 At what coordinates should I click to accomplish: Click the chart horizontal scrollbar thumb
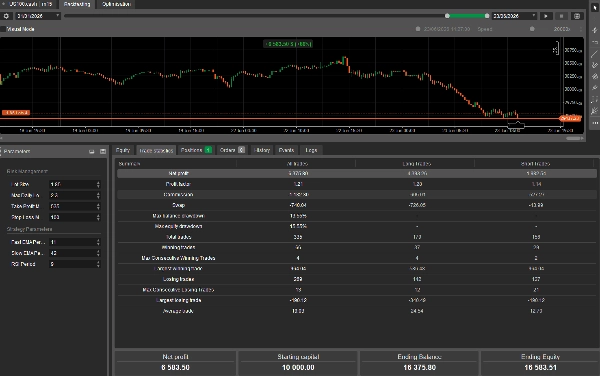[x=574, y=138]
